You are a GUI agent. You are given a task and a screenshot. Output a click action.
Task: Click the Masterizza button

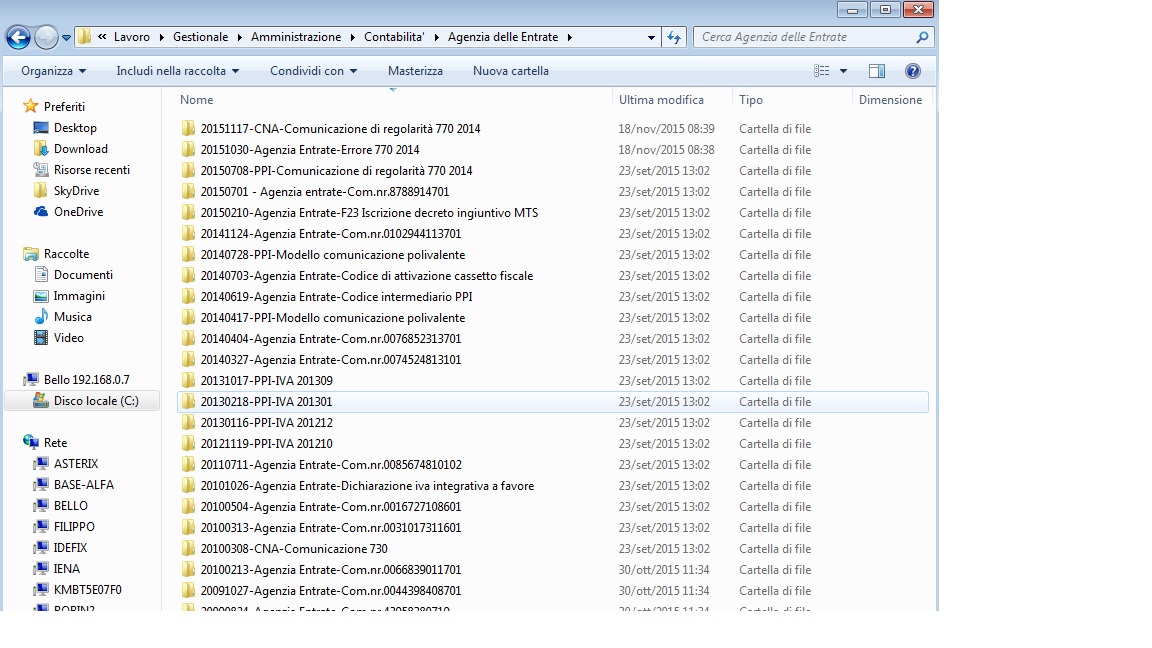(415, 71)
